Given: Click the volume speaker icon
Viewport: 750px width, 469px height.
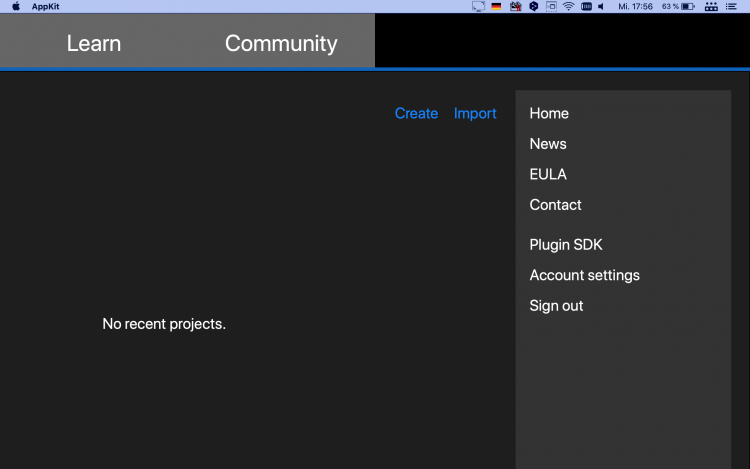Looking at the screenshot, I should [x=601, y=6].
